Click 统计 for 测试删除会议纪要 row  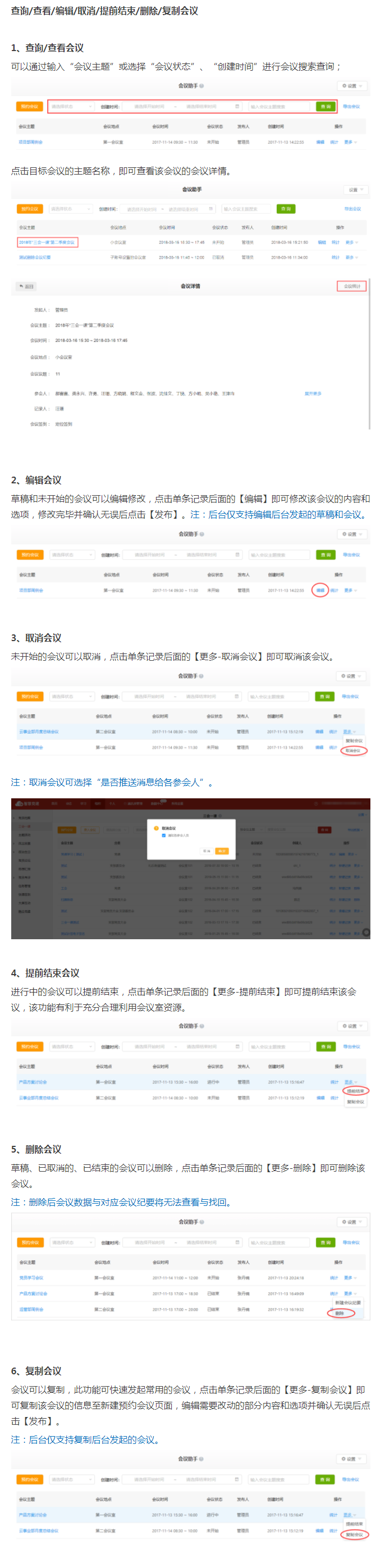(335, 258)
